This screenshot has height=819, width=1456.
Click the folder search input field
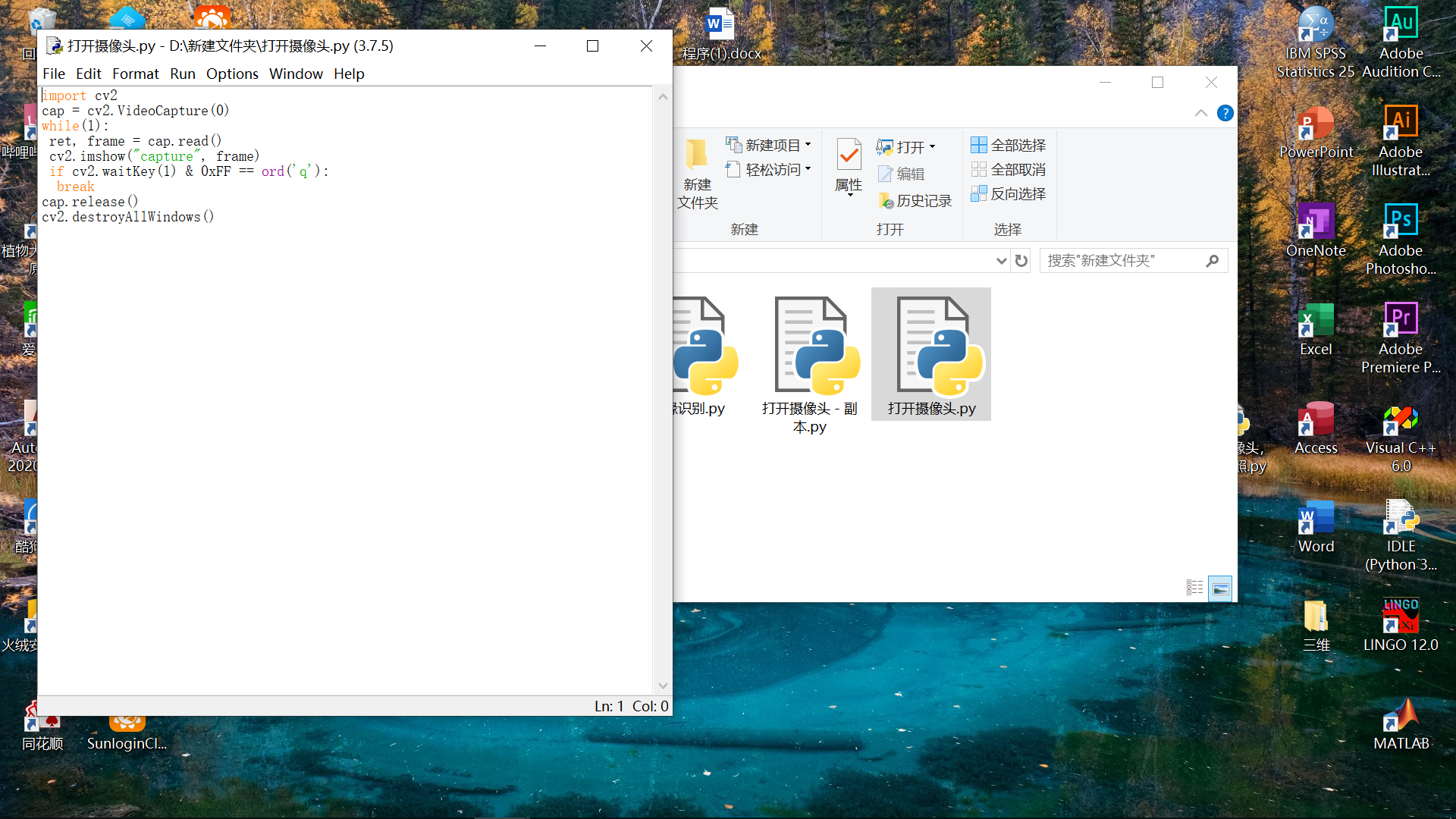click(x=1122, y=261)
